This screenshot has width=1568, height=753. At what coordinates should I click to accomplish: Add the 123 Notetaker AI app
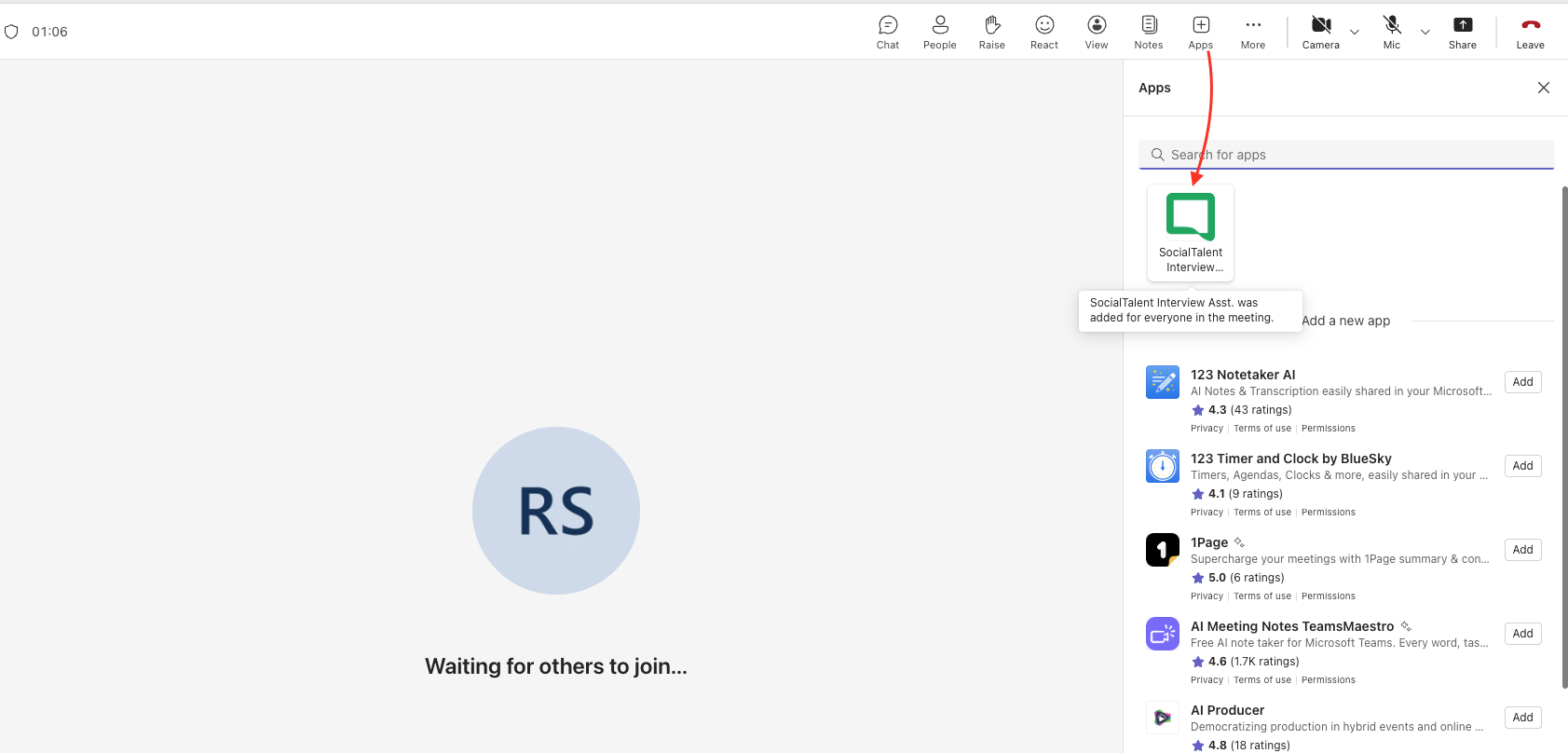[1522, 382]
